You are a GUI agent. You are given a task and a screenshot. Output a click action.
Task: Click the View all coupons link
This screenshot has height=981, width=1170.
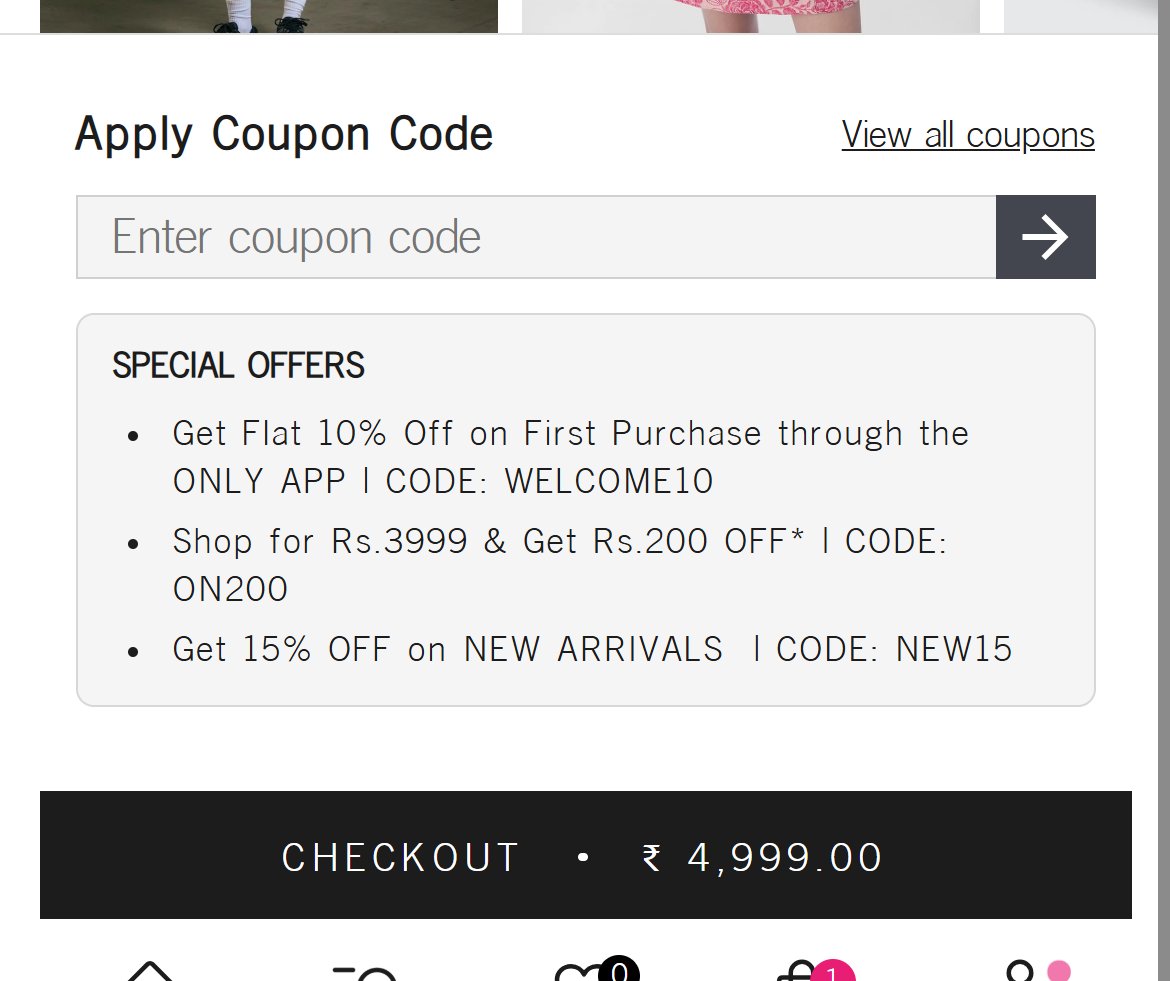pos(968,135)
